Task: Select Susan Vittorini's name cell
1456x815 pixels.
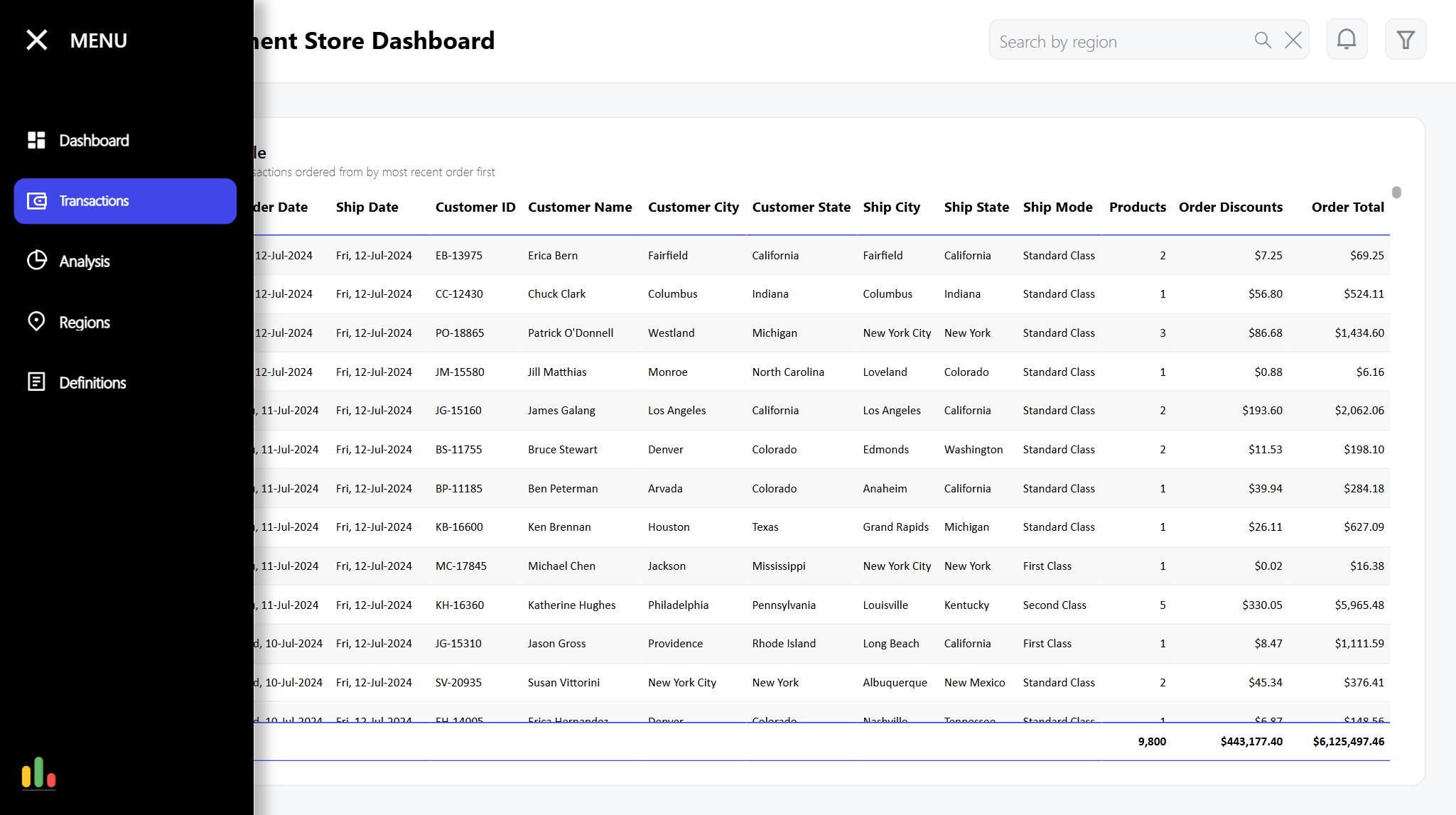Action: pos(563,683)
